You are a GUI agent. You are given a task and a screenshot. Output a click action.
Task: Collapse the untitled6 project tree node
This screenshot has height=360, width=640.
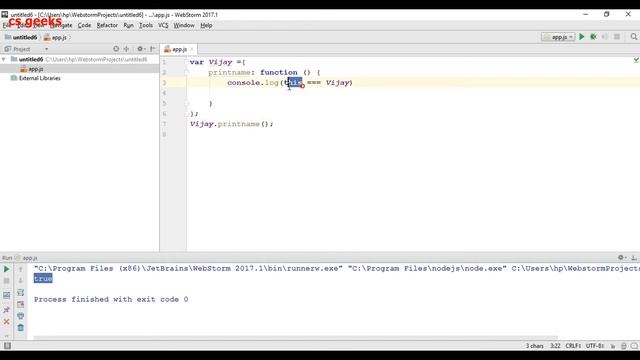pyautogui.click(x=4, y=60)
